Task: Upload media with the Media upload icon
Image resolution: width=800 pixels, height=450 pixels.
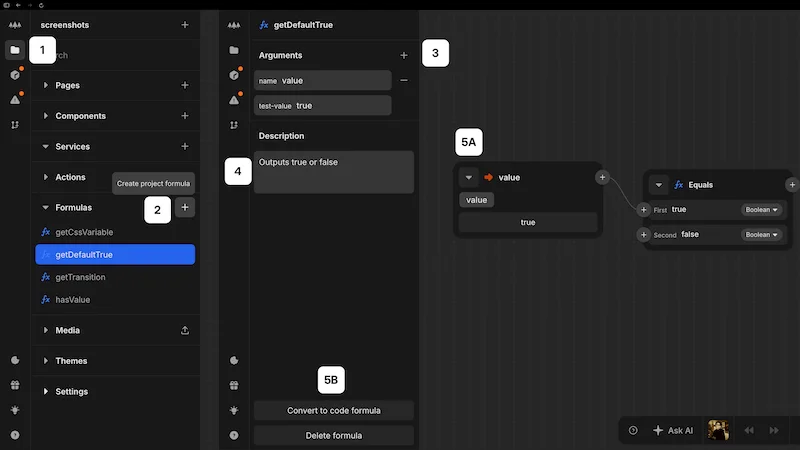Action: click(x=185, y=330)
